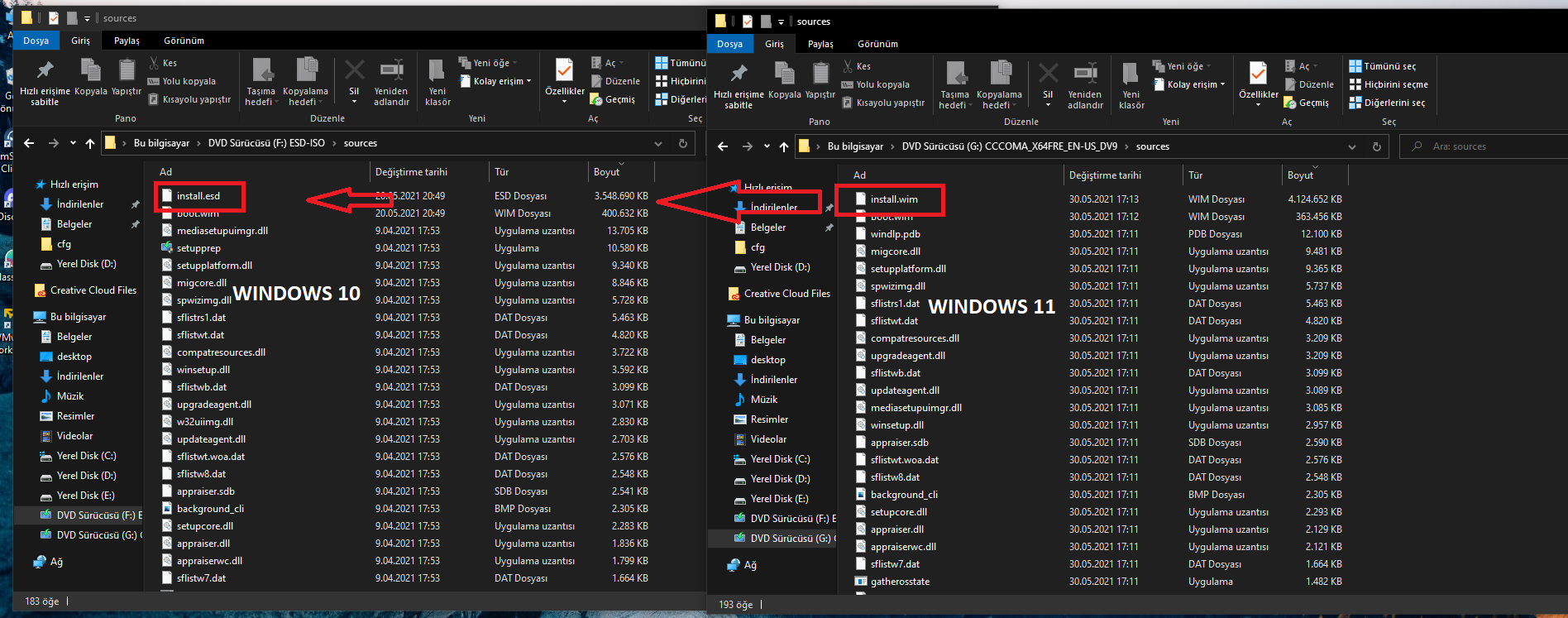The height and width of the screenshot is (618, 1568).
Task: Click Hiçbirini seçme in G: drive window
Action: [x=1389, y=84]
